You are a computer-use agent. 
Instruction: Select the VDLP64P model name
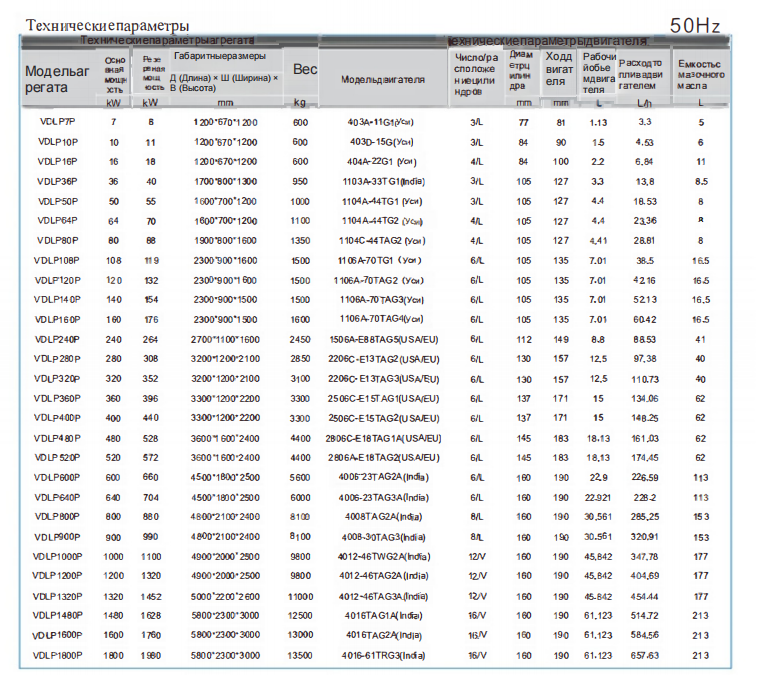tap(57, 221)
